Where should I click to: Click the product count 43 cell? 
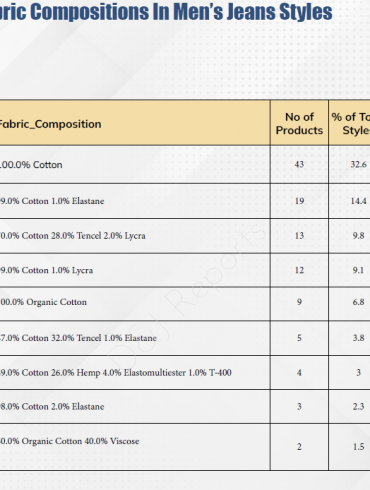tap(299, 164)
